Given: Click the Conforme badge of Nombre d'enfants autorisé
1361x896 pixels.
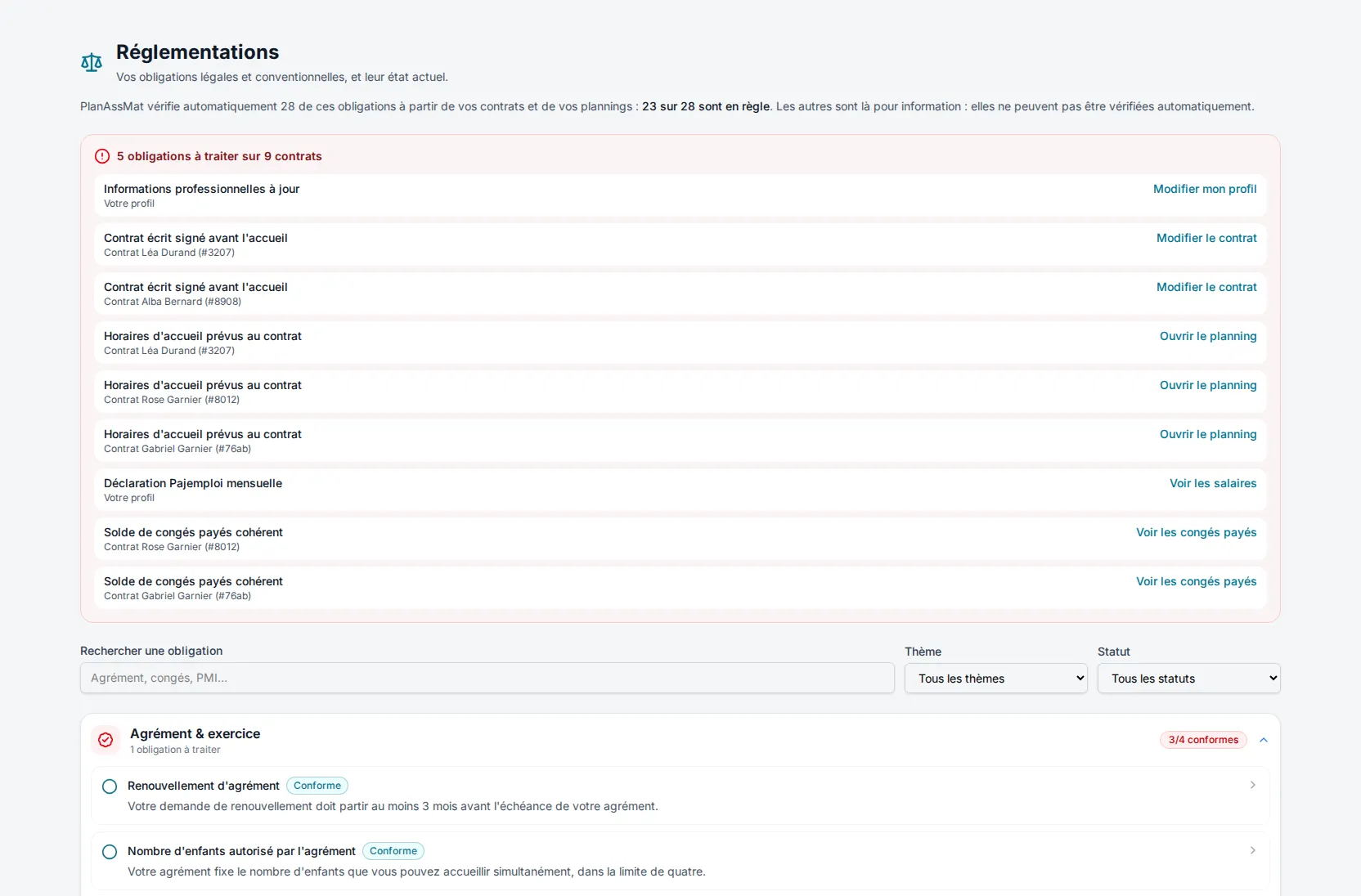Looking at the screenshot, I should pos(393,851).
